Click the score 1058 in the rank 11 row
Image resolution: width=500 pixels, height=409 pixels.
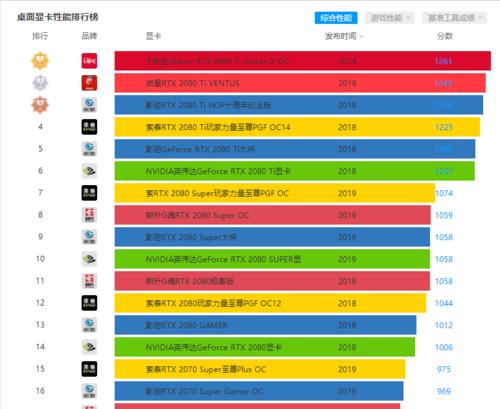(444, 281)
